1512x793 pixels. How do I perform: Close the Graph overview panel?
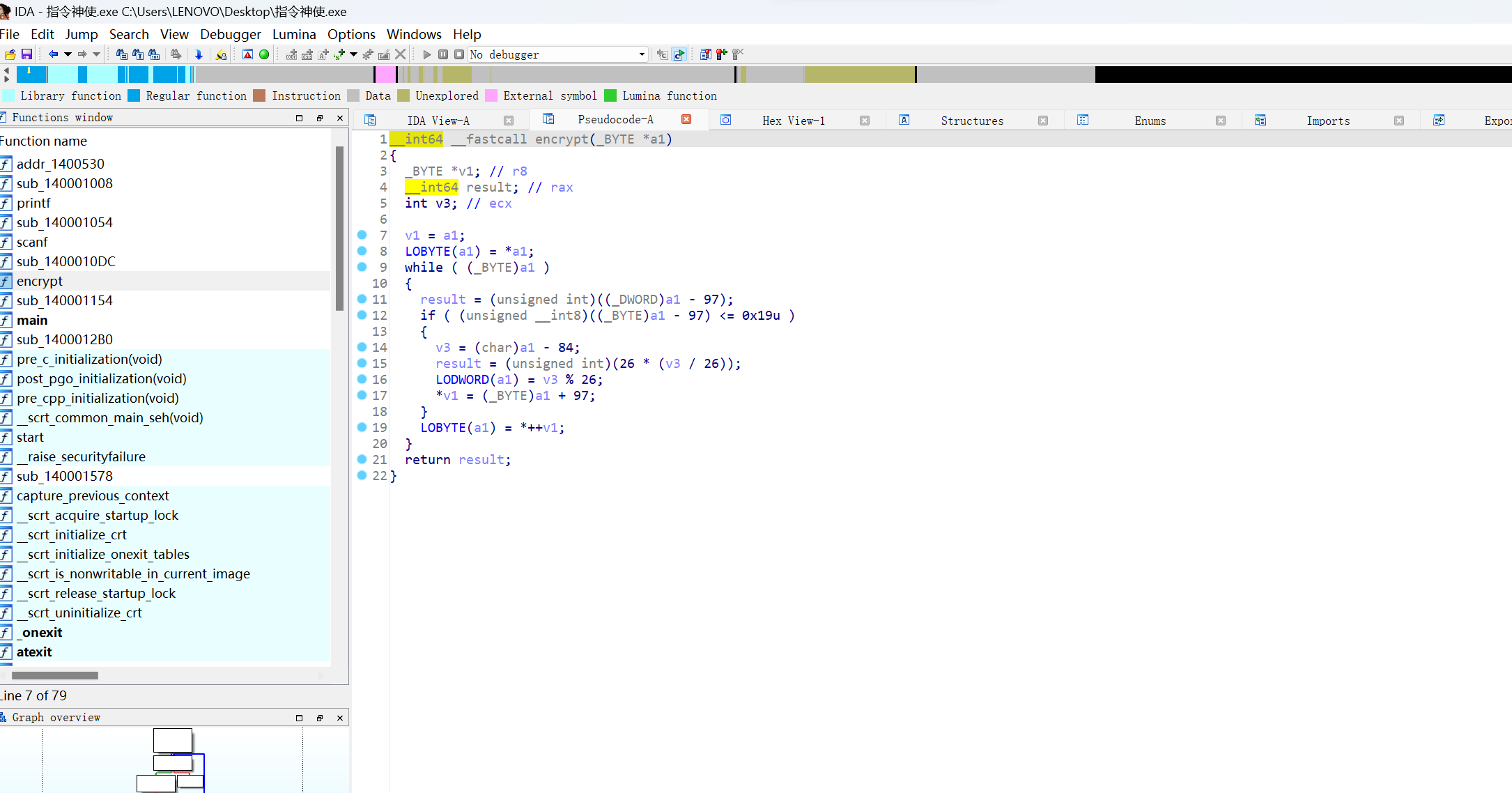click(340, 718)
